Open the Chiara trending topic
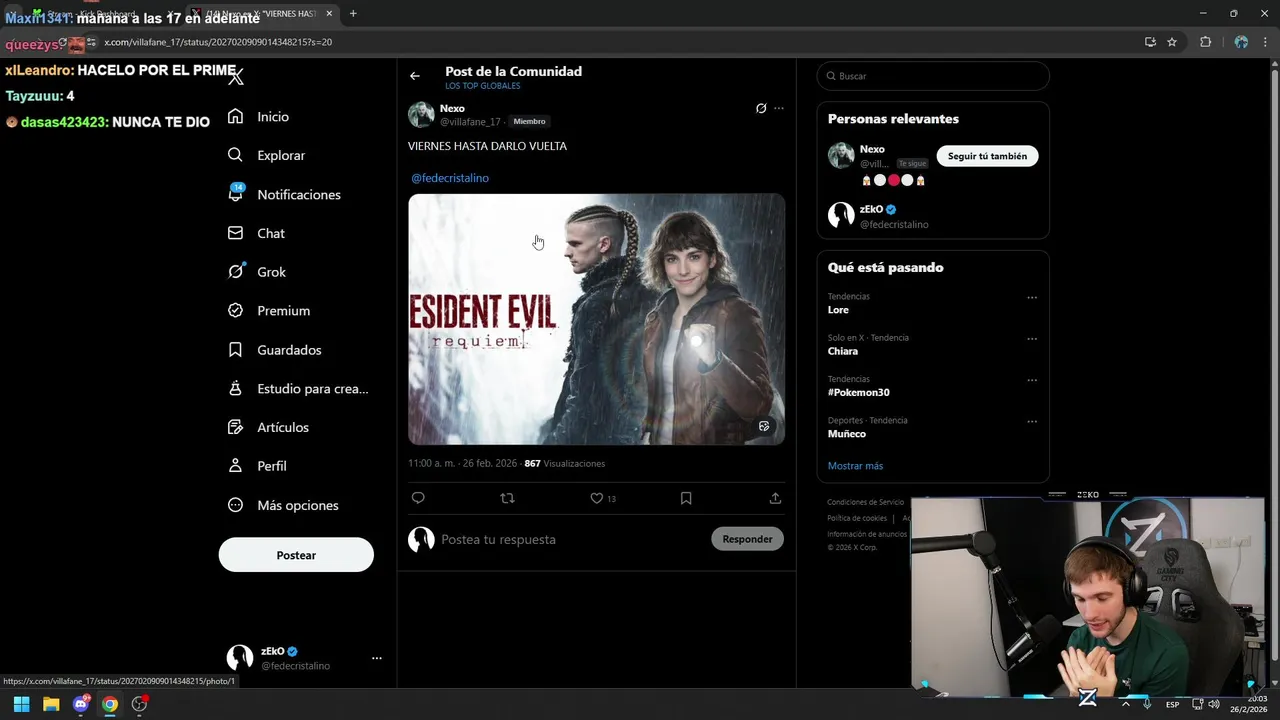Viewport: 1280px width, 720px height. (843, 351)
